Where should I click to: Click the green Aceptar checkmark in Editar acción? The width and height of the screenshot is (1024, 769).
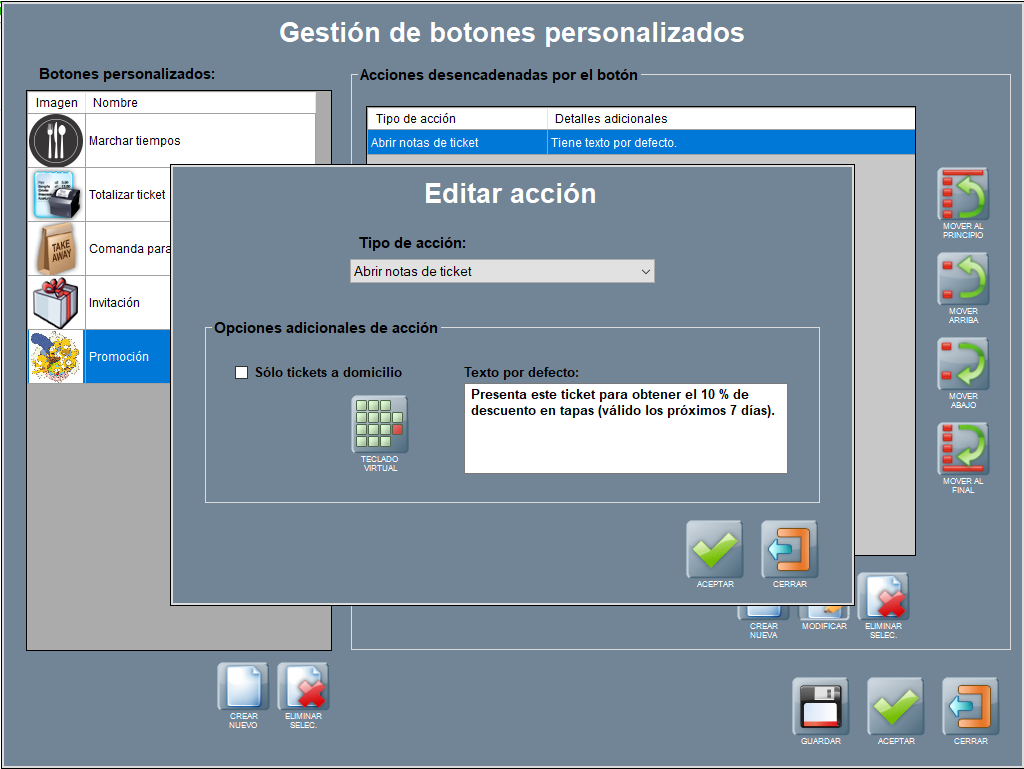pyautogui.click(x=714, y=549)
